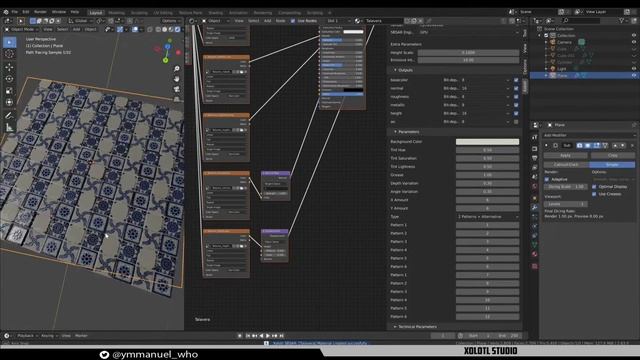
Task: Open the Type pattern dropdown
Action: [487, 217]
